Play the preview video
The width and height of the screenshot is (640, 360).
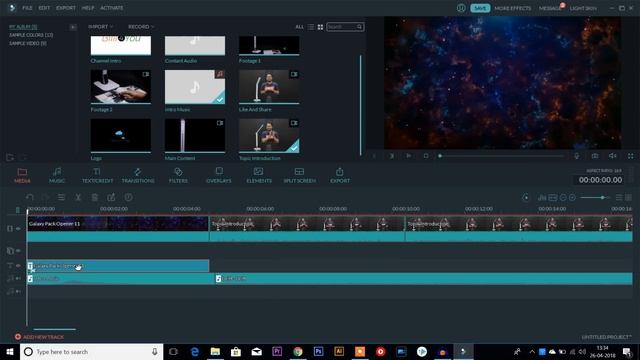(x=409, y=156)
